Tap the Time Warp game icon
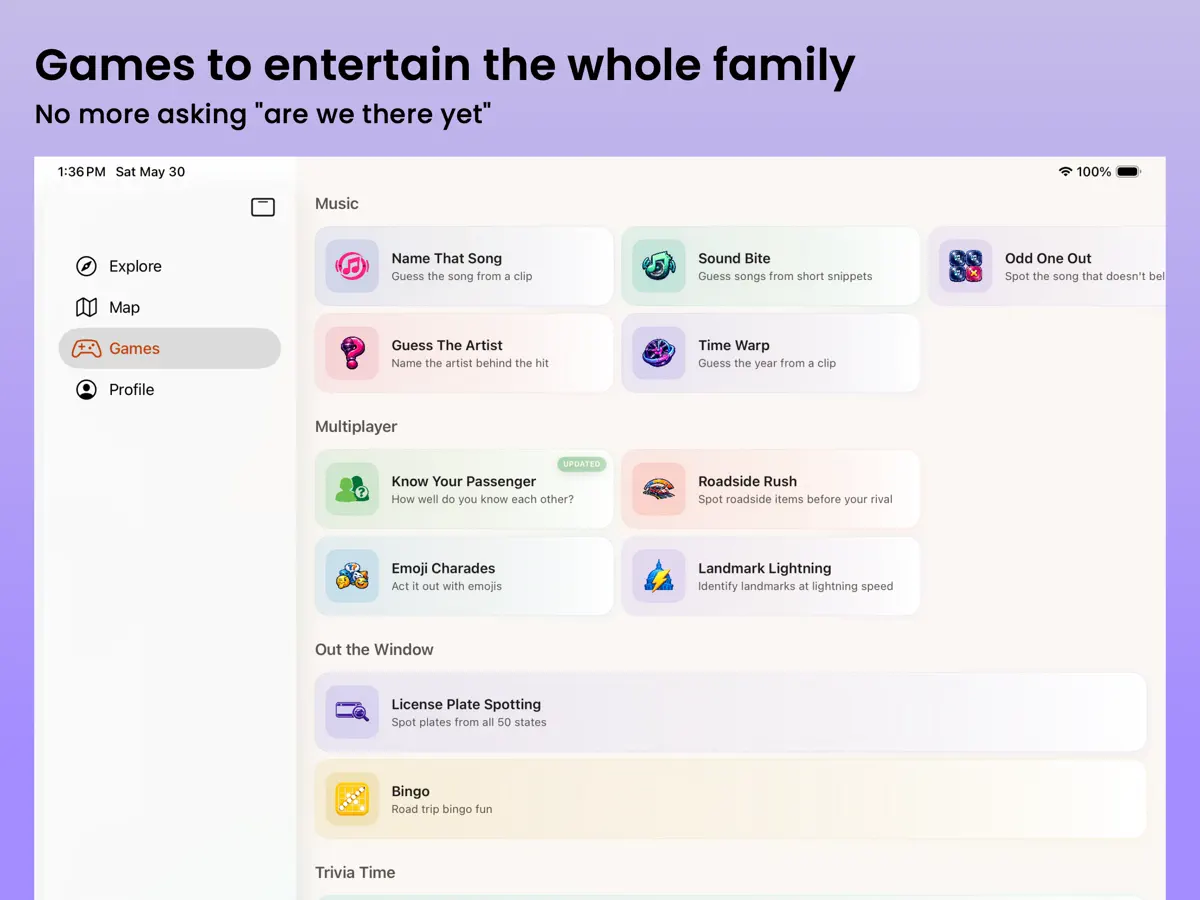This screenshot has width=1200, height=900. pos(659,353)
